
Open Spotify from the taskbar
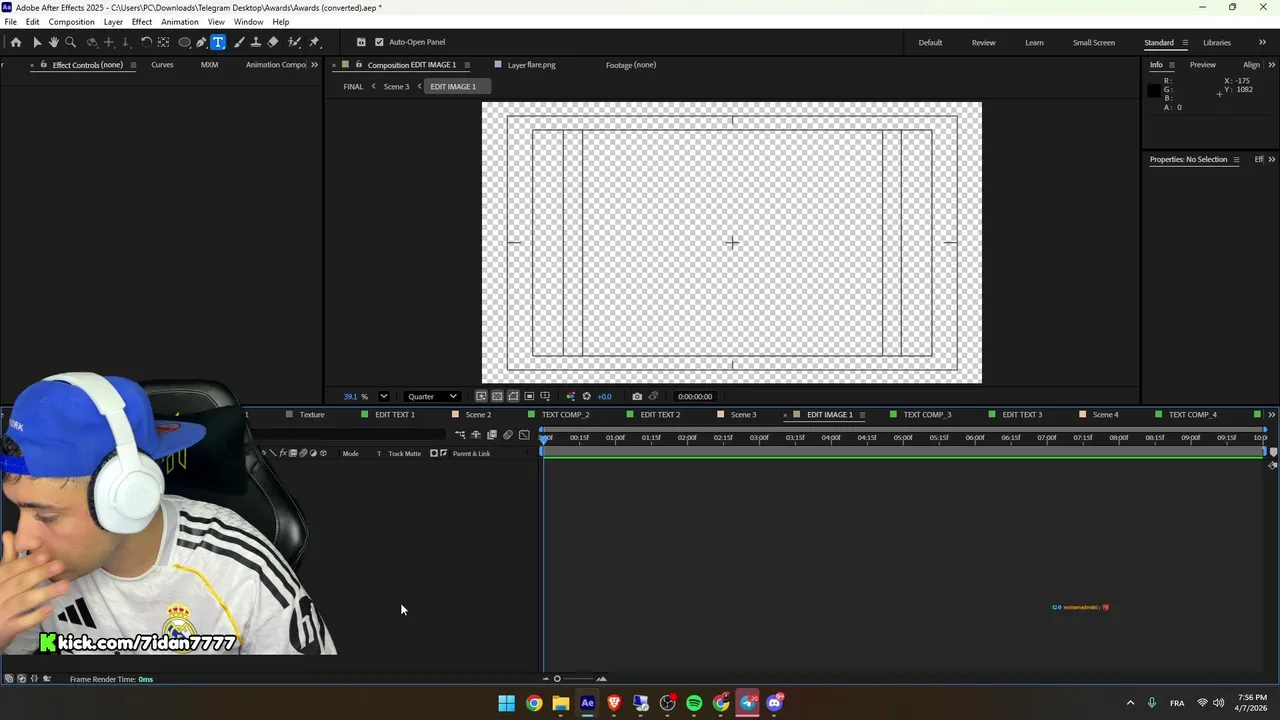(x=694, y=703)
